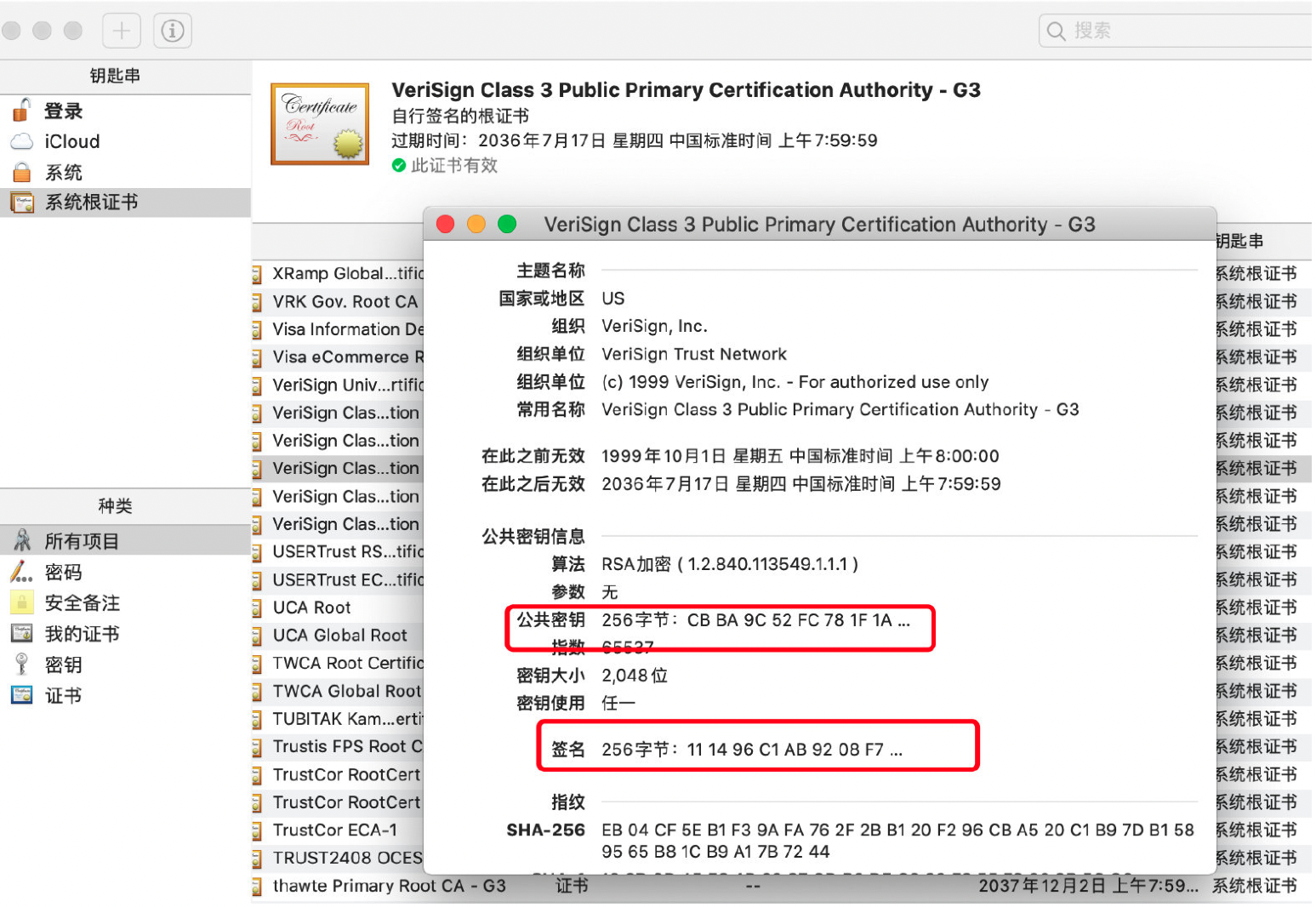Image resolution: width=1316 pixels, height=907 pixels.
Task: Click the 2,048 位 key size value
Action: [635, 676]
